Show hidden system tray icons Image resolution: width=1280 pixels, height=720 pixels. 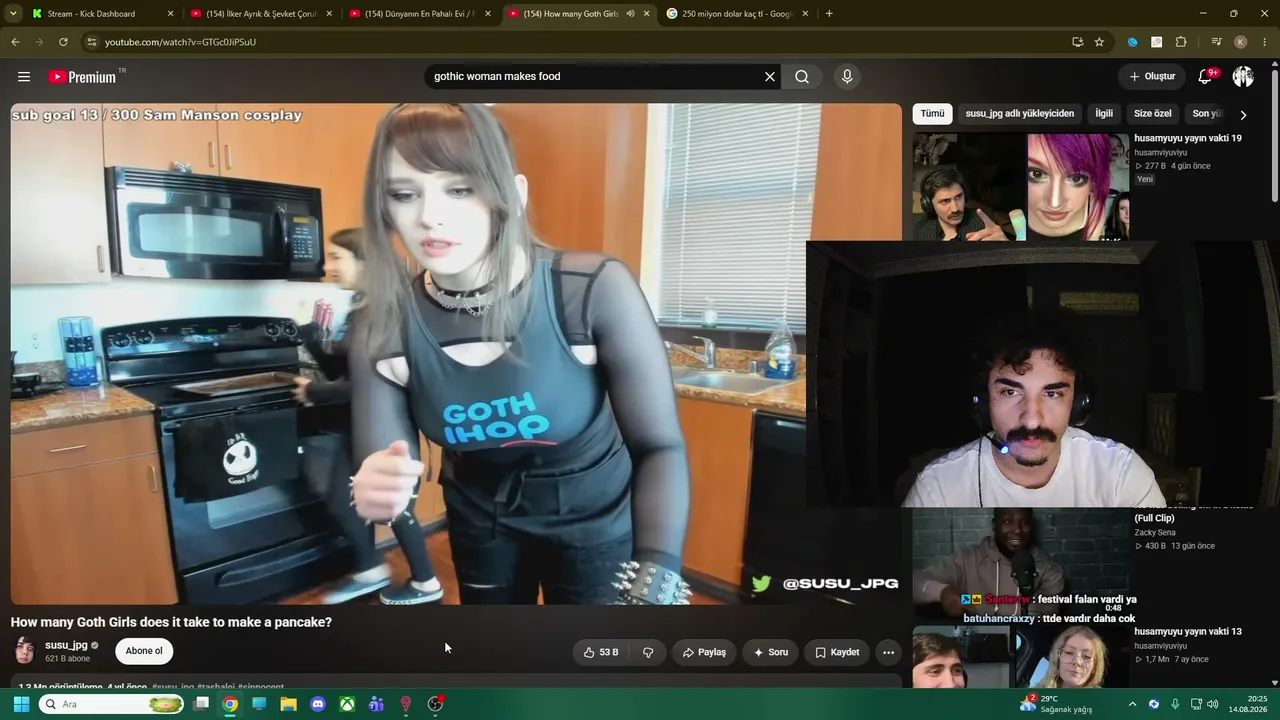[x=1132, y=704]
